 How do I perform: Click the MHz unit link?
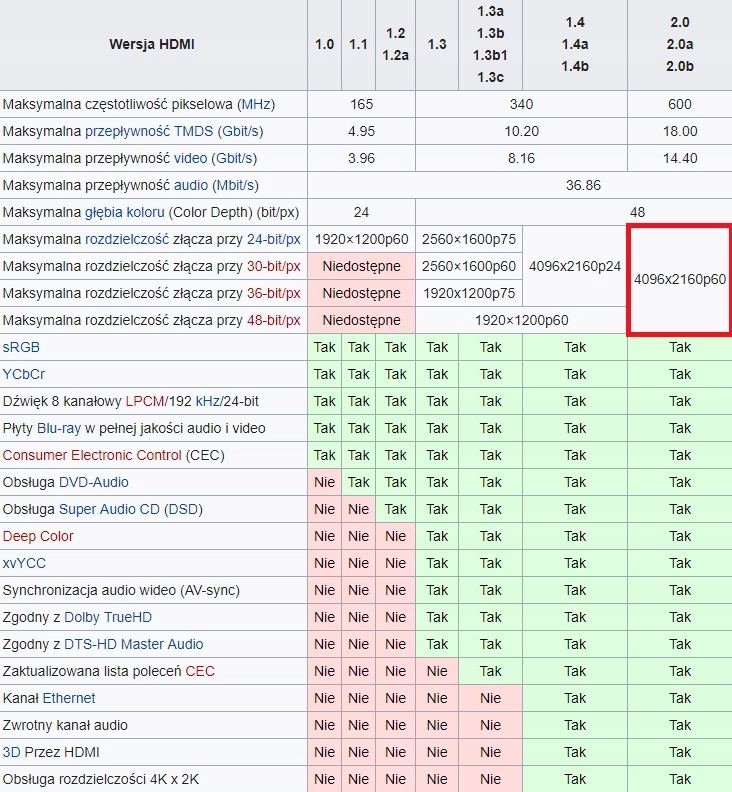pos(254,104)
